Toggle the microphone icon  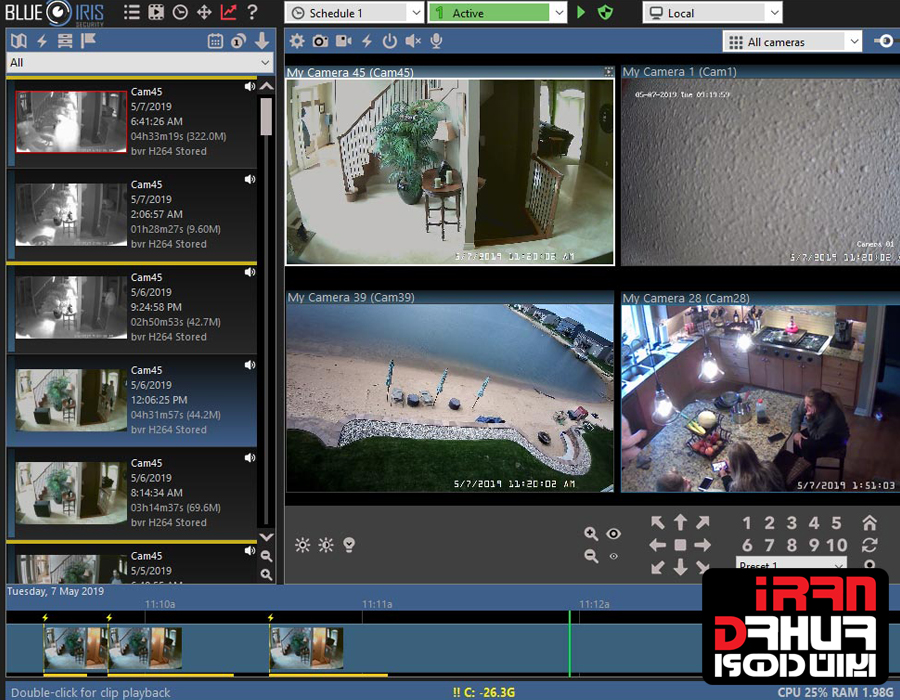pyautogui.click(x=436, y=41)
